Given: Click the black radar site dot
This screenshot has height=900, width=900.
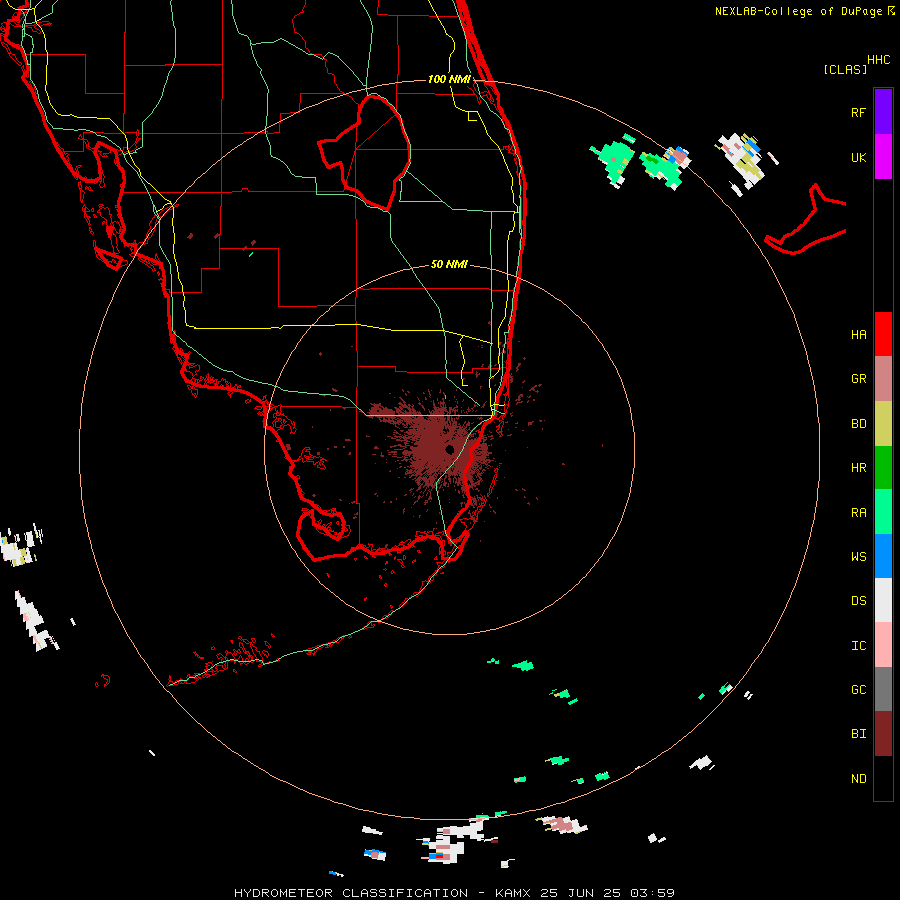Looking at the screenshot, I should pyautogui.click(x=449, y=449).
